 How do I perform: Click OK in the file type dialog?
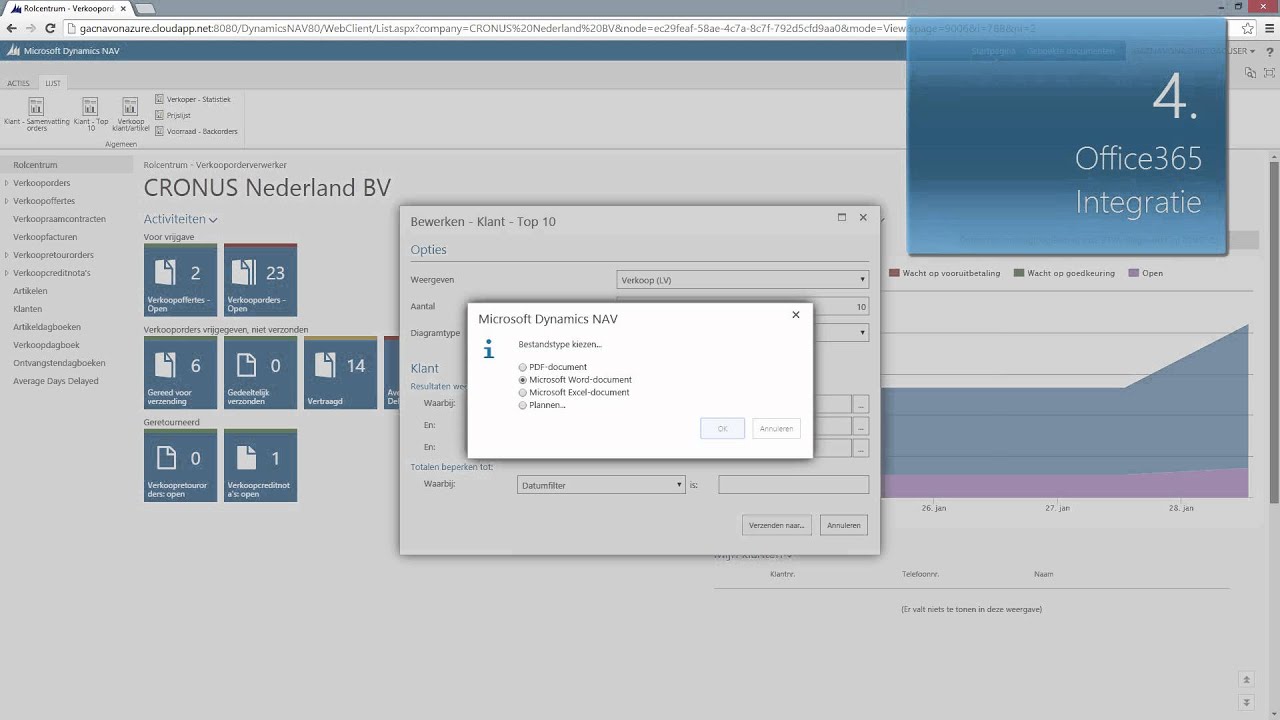tap(722, 428)
